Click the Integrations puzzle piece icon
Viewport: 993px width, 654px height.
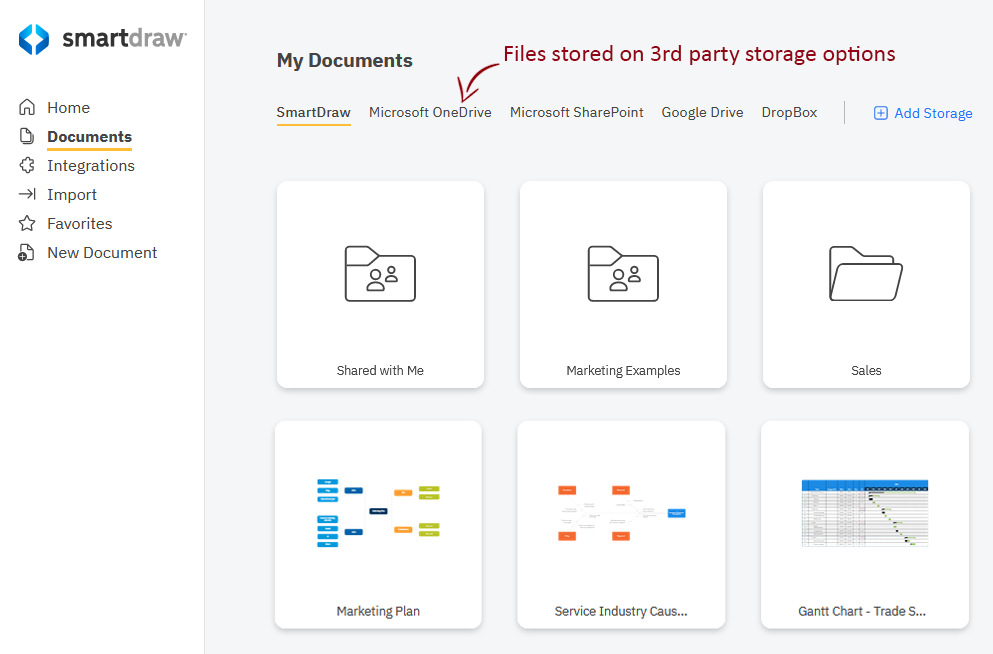click(27, 166)
